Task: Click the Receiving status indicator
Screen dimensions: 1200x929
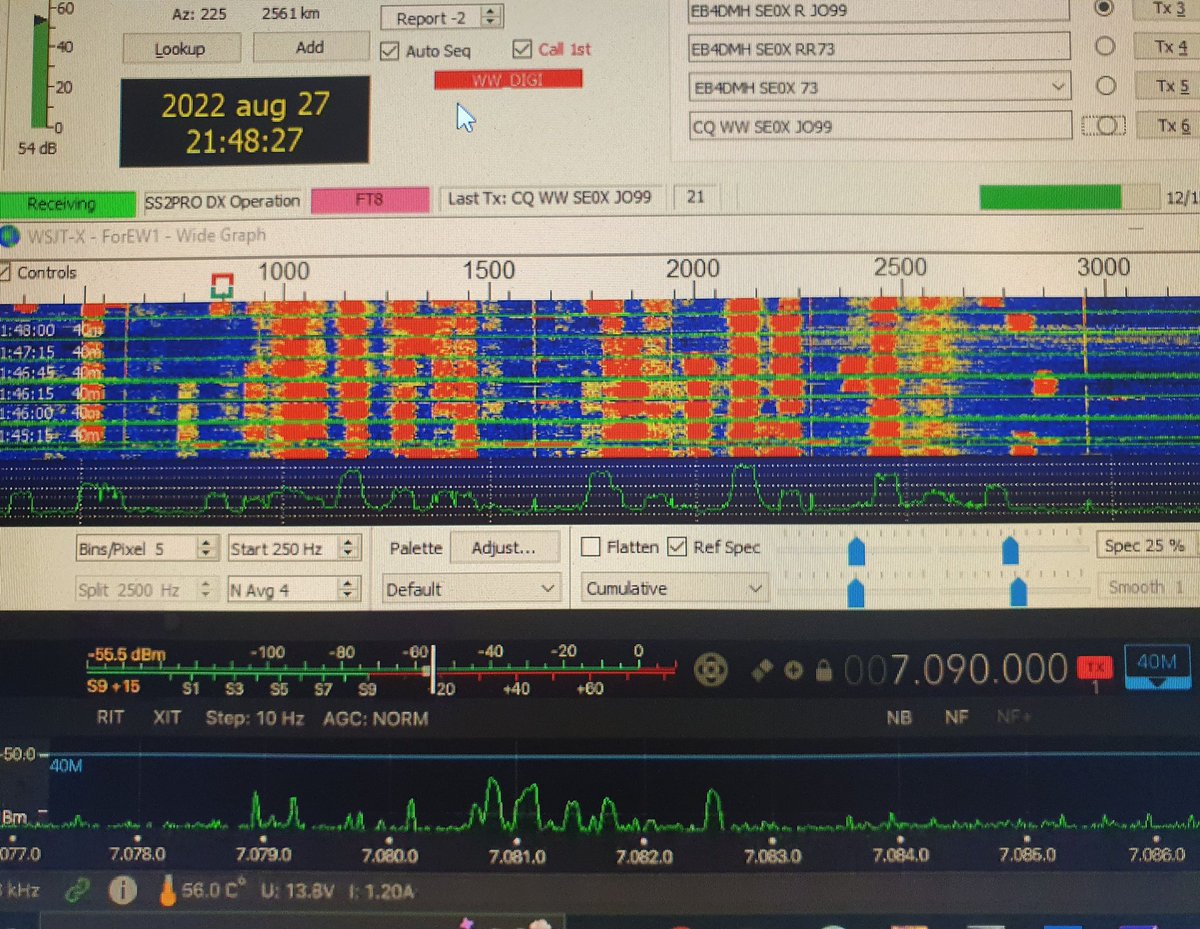Action: click(x=66, y=204)
